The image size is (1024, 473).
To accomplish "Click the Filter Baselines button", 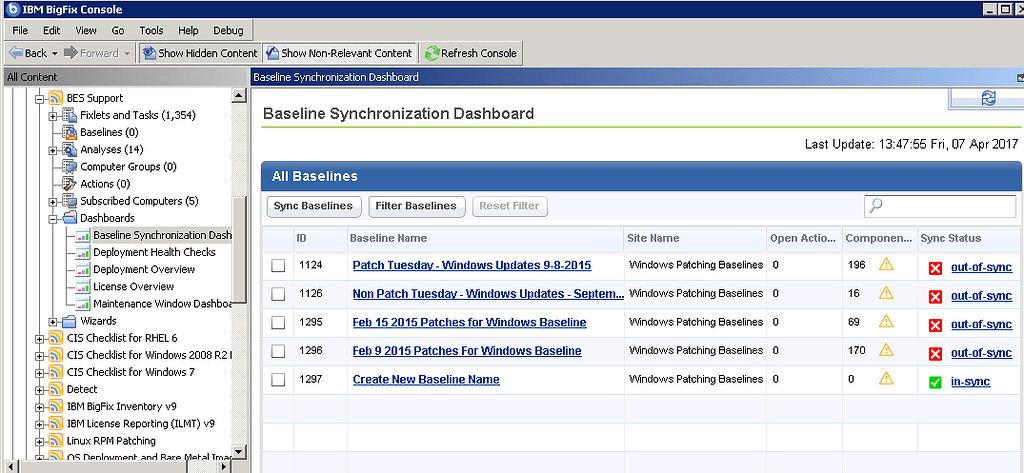I will click(x=417, y=206).
